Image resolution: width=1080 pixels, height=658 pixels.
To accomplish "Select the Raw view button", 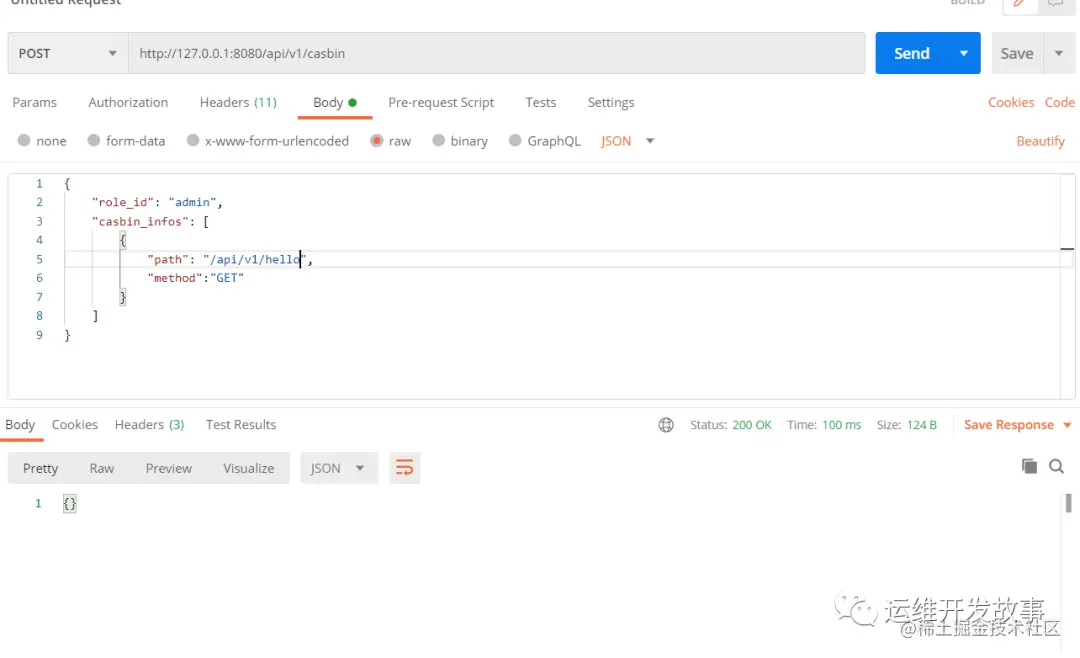I will click(x=101, y=469).
